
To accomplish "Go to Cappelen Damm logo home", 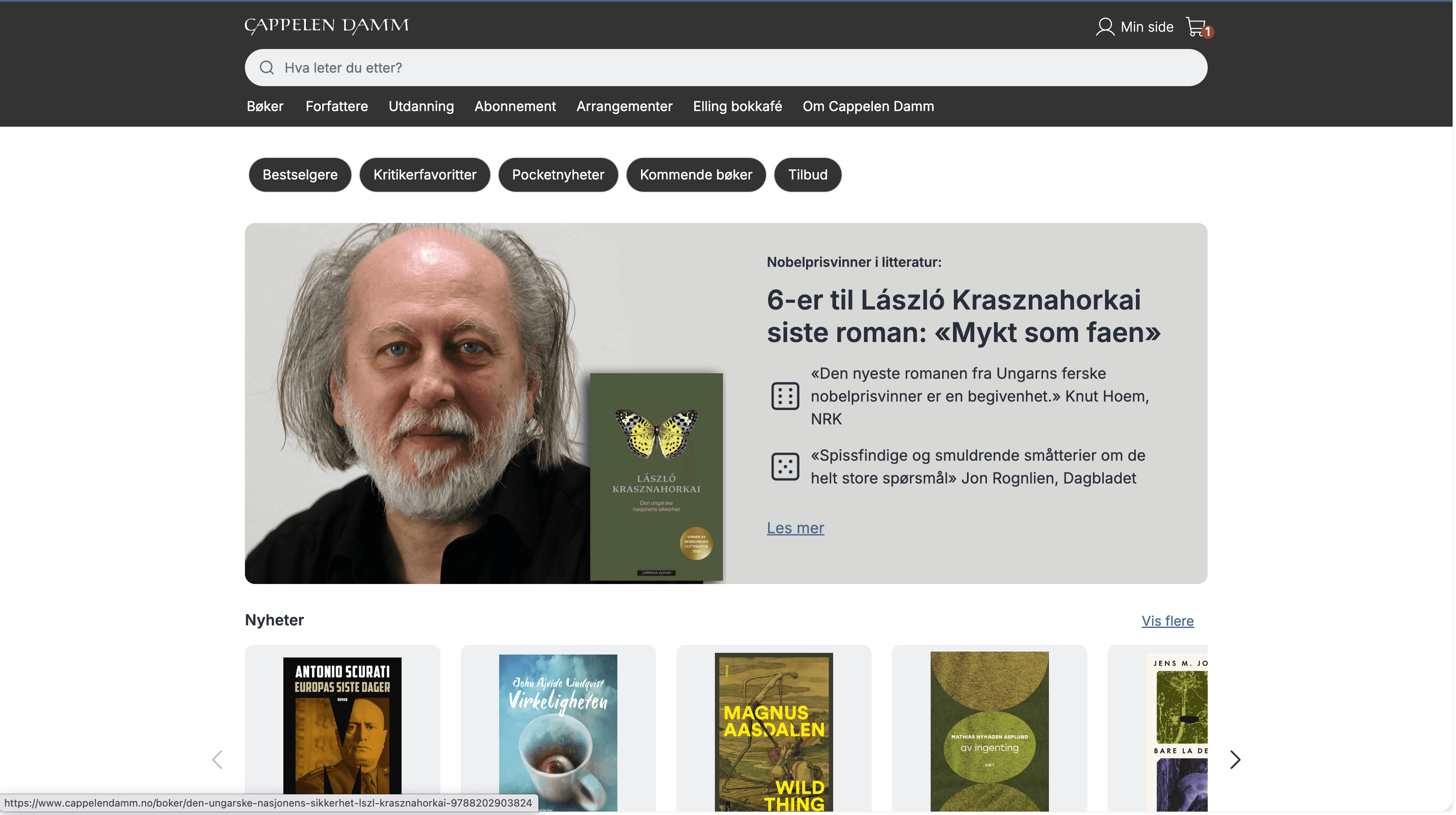I will [327, 26].
